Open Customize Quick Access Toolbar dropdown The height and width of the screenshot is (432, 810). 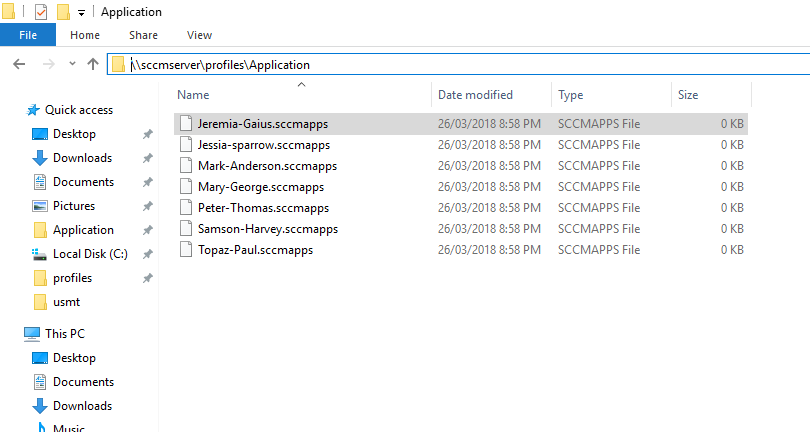(x=81, y=13)
